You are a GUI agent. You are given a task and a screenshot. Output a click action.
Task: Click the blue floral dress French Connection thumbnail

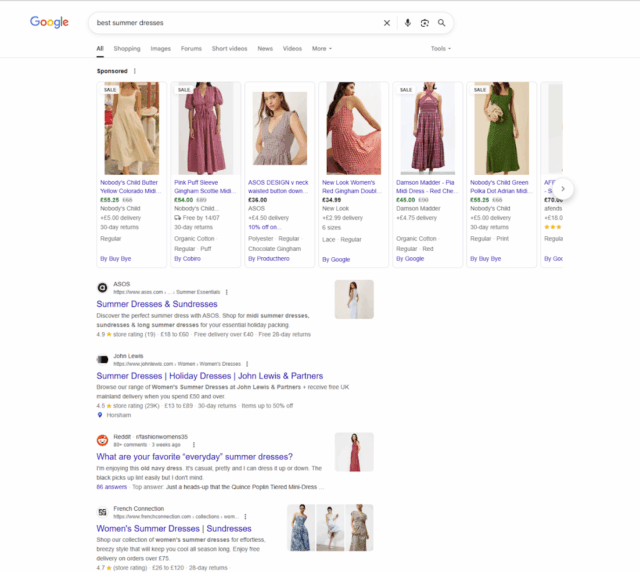301,528
